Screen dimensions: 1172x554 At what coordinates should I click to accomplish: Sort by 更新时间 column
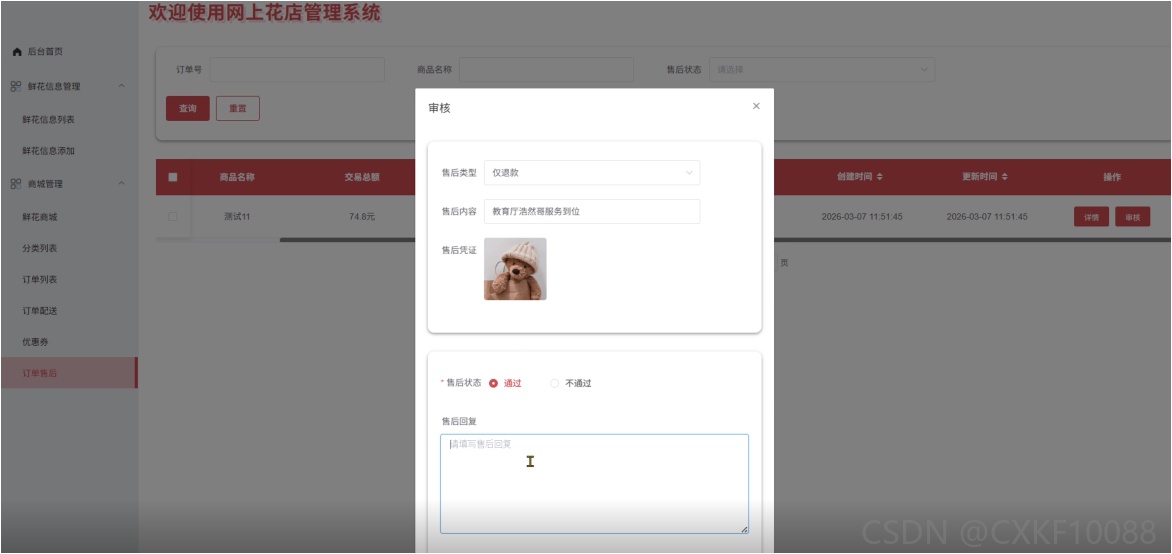985,177
